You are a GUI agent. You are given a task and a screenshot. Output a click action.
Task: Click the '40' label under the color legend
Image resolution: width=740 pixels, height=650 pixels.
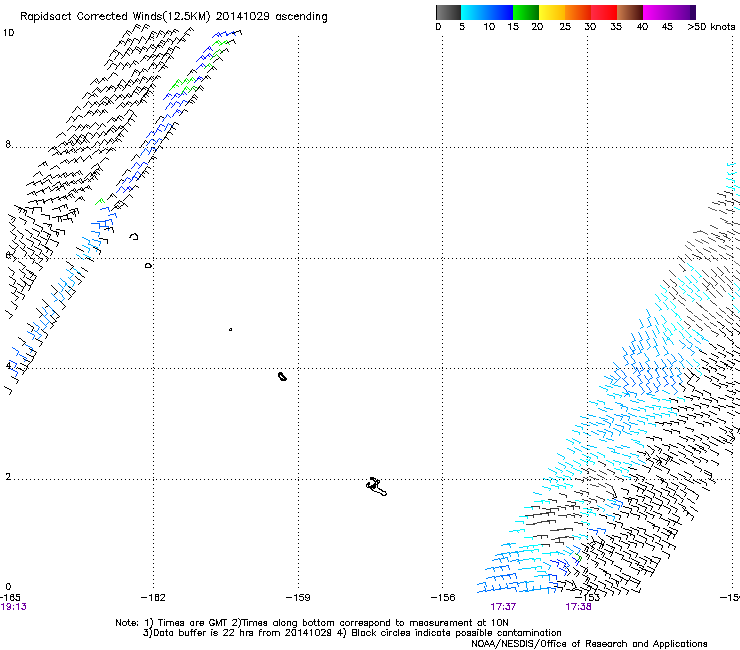(x=642, y=27)
